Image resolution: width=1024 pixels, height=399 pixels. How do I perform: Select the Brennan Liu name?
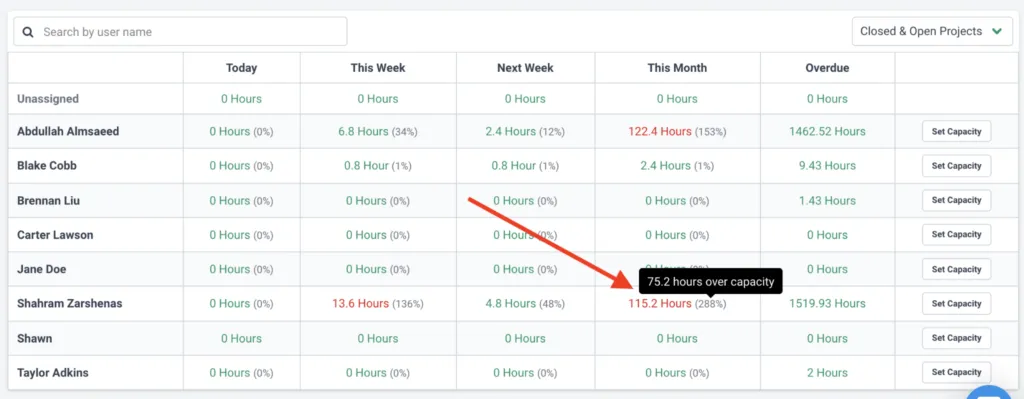[x=48, y=200]
